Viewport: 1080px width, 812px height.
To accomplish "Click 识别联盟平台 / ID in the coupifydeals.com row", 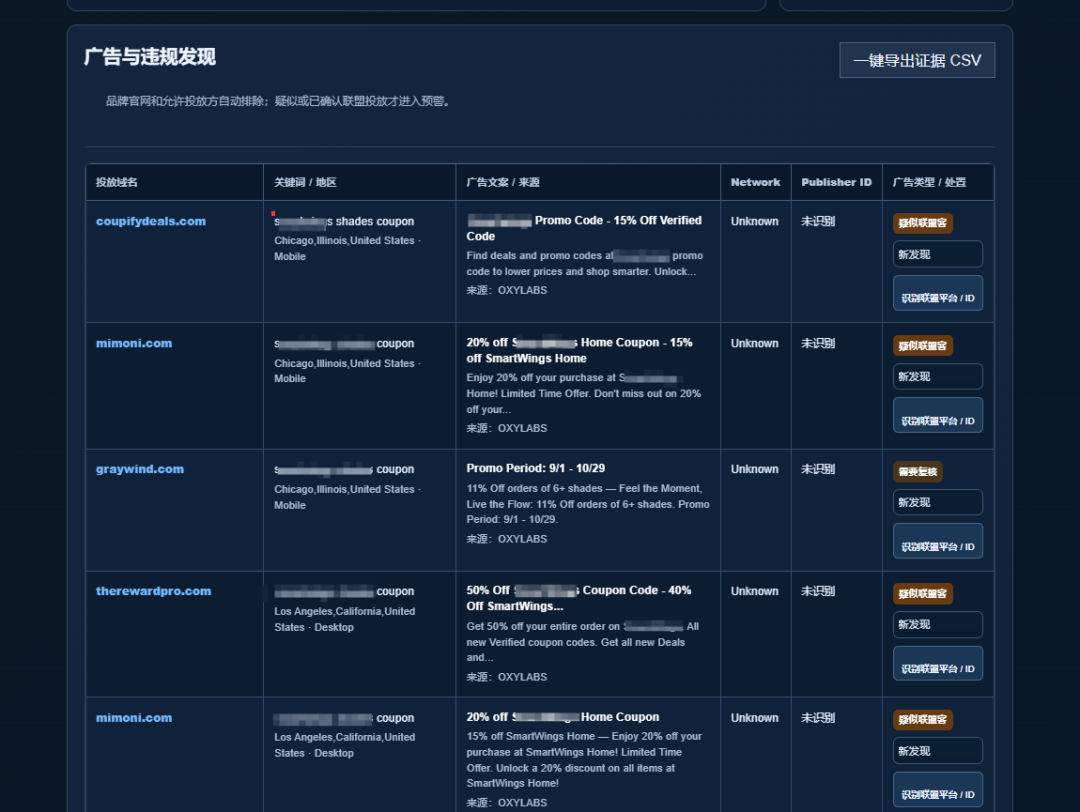I will (x=937, y=293).
